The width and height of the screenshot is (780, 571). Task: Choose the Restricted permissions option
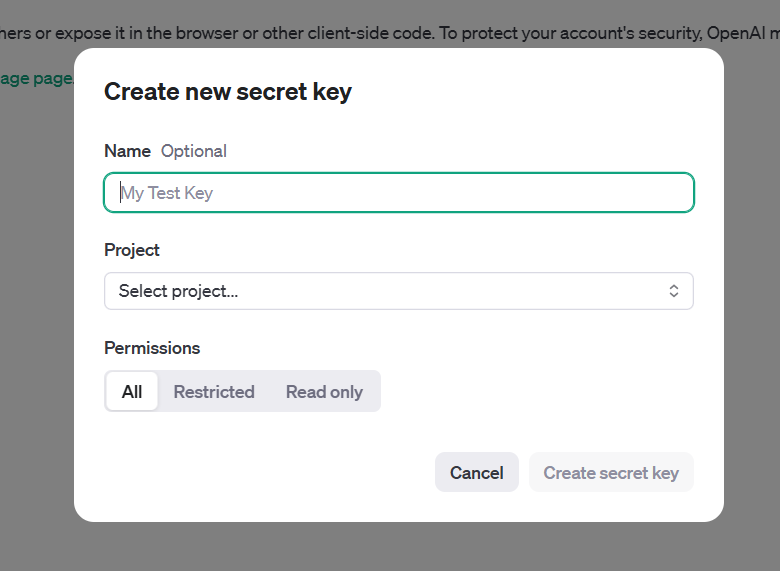click(214, 392)
